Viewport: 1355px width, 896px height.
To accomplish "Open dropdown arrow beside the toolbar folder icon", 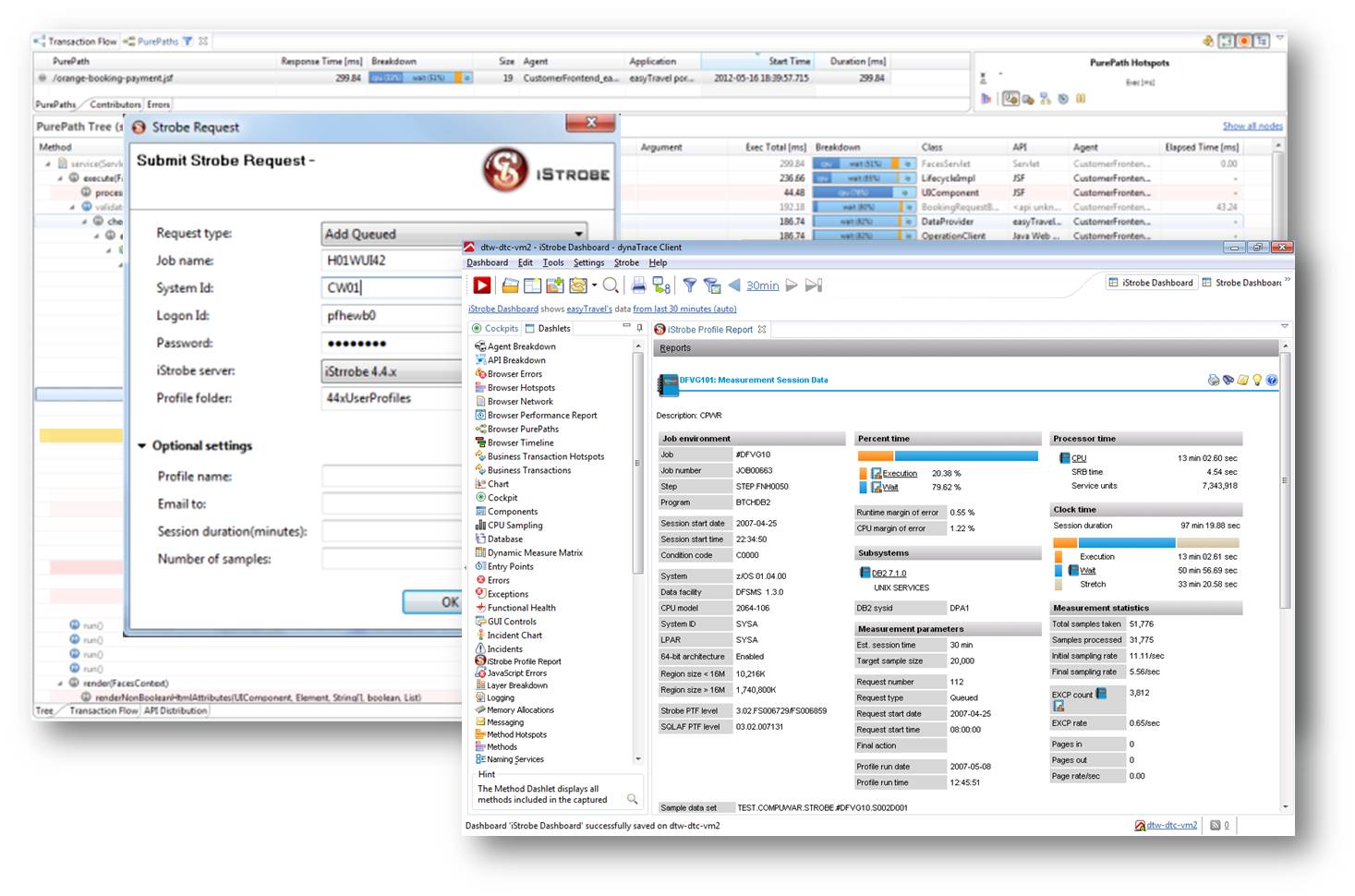I will [x=594, y=285].
